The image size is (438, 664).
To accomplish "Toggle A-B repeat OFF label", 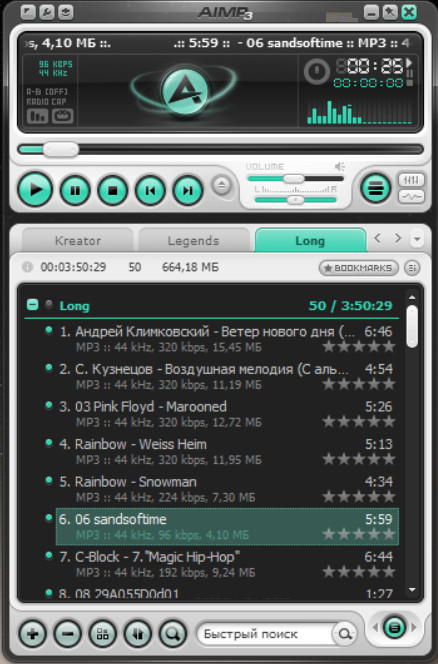I will click(x=47, y=91).
